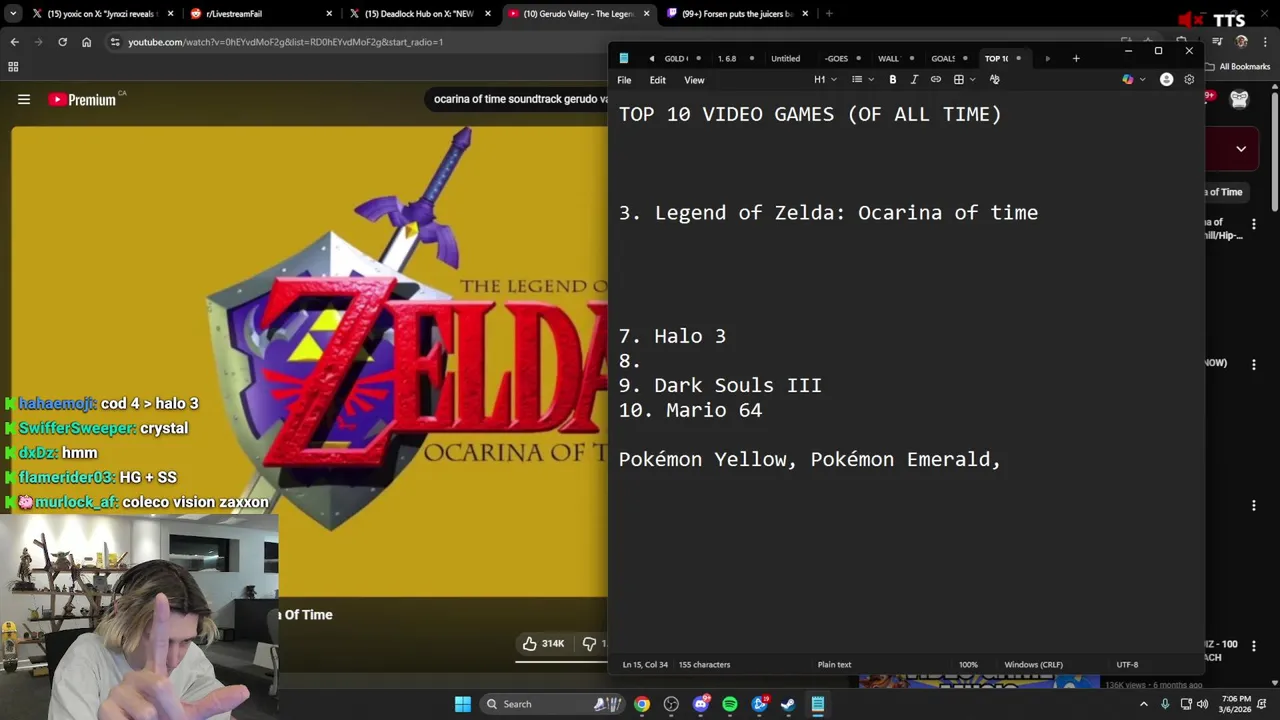The width and height of the screenshot is (1280, 720).
Task: Open Copilot in Notepad toolbar
Action: pos(1128,79)
